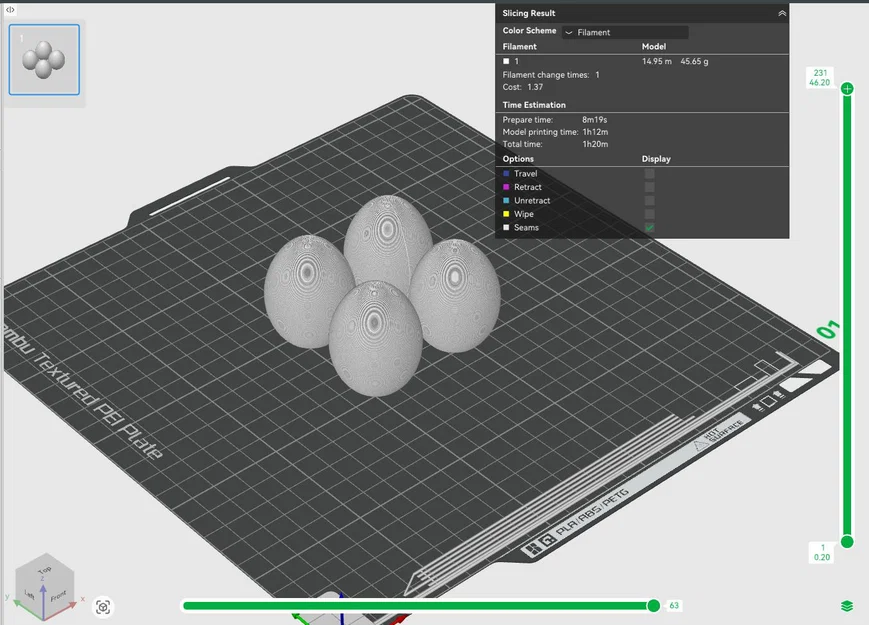Click the '14.95 m' filament length value
The height and width of the screenshot is (625, 869).
pyautogui.click(x=657, y=62)
